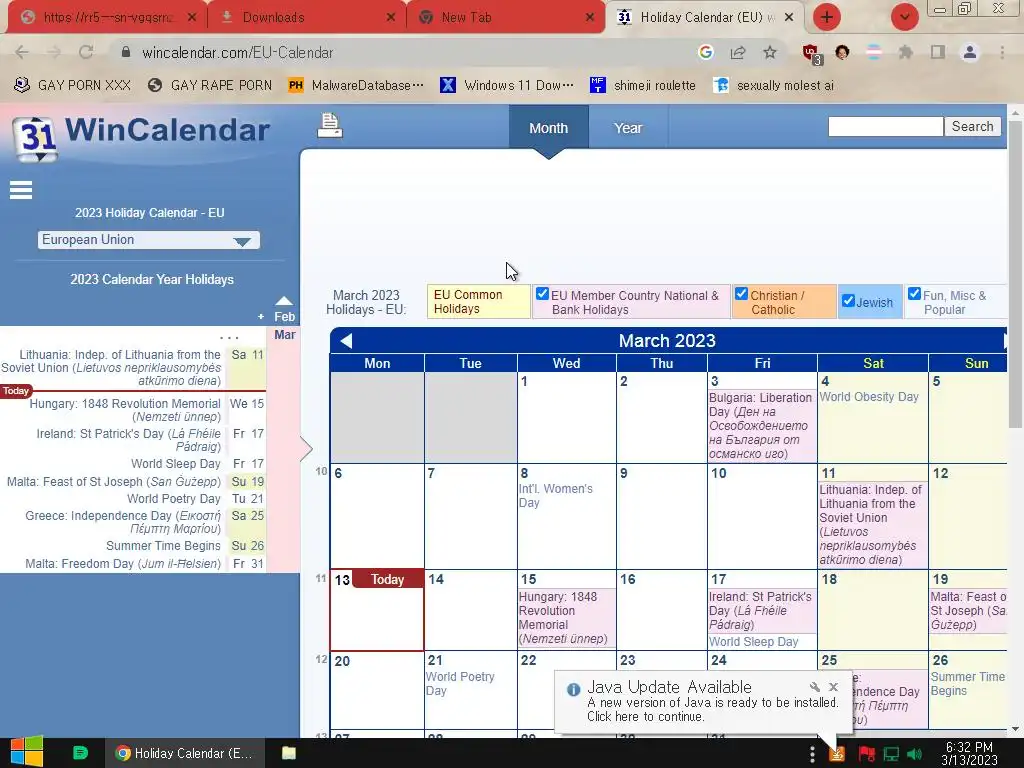Open Java notification settings wrench icon

point(814,686)
